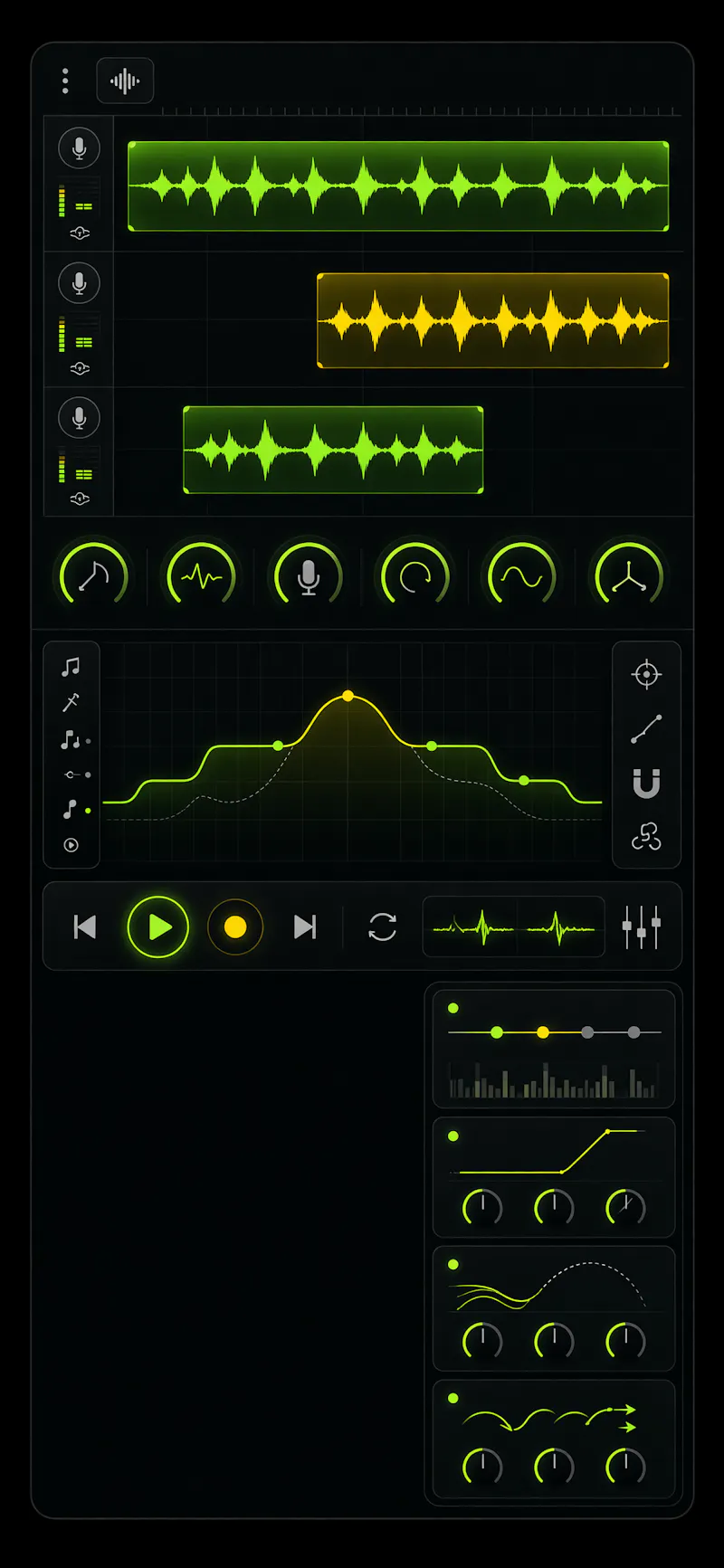Screen dimensions: 724x1568
Task: Click the microphone knob in the knob row
Action: point(308,575)
